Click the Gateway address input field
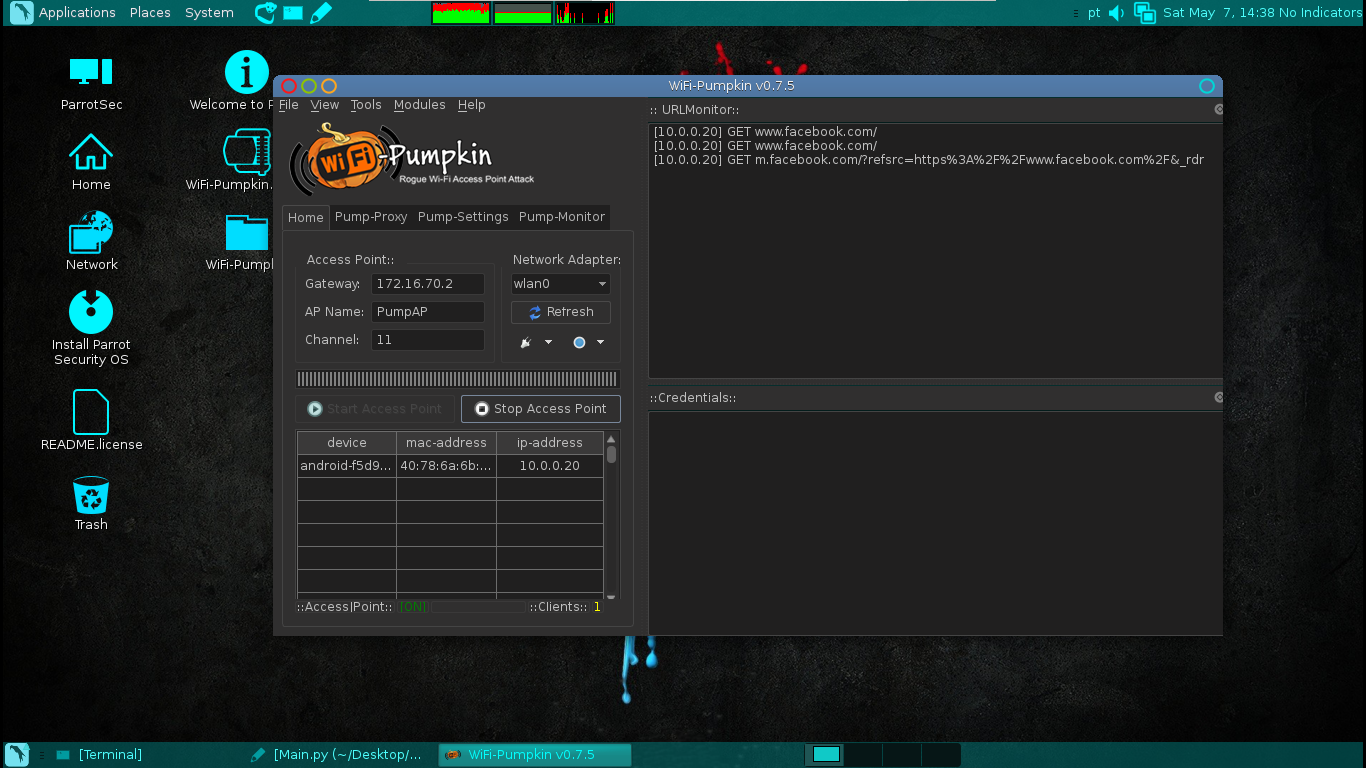1366x768 pixels. pyautogui.click(x=427, y=283)
